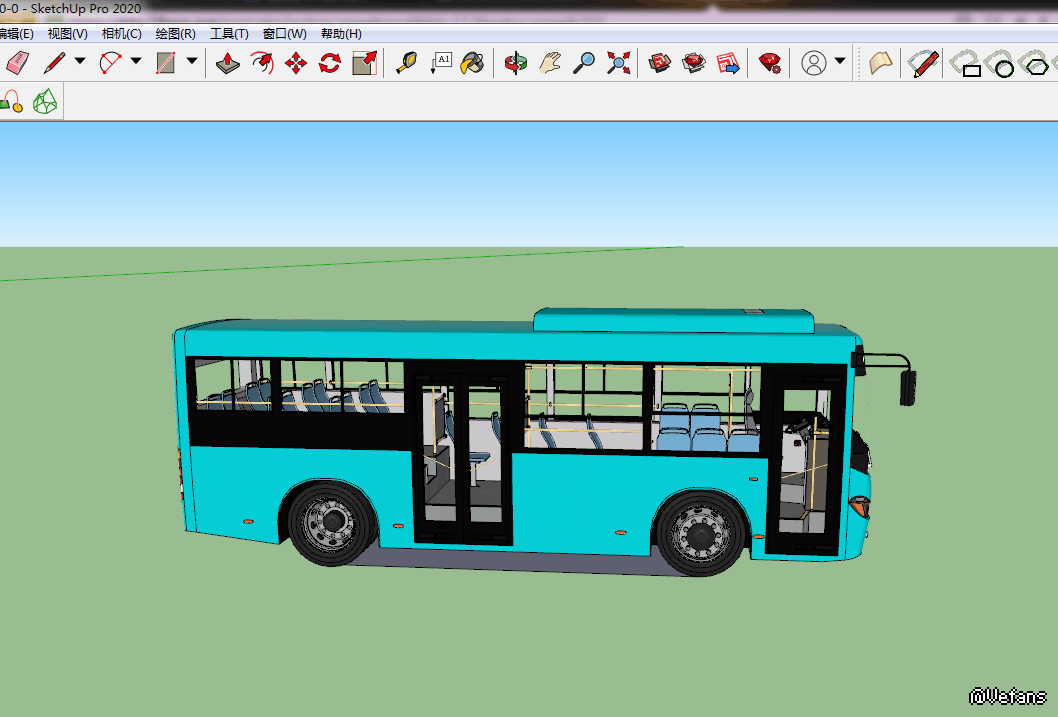Select the Follow Me tool
The height and width of the screenshot is (717, 1058).
262,64
